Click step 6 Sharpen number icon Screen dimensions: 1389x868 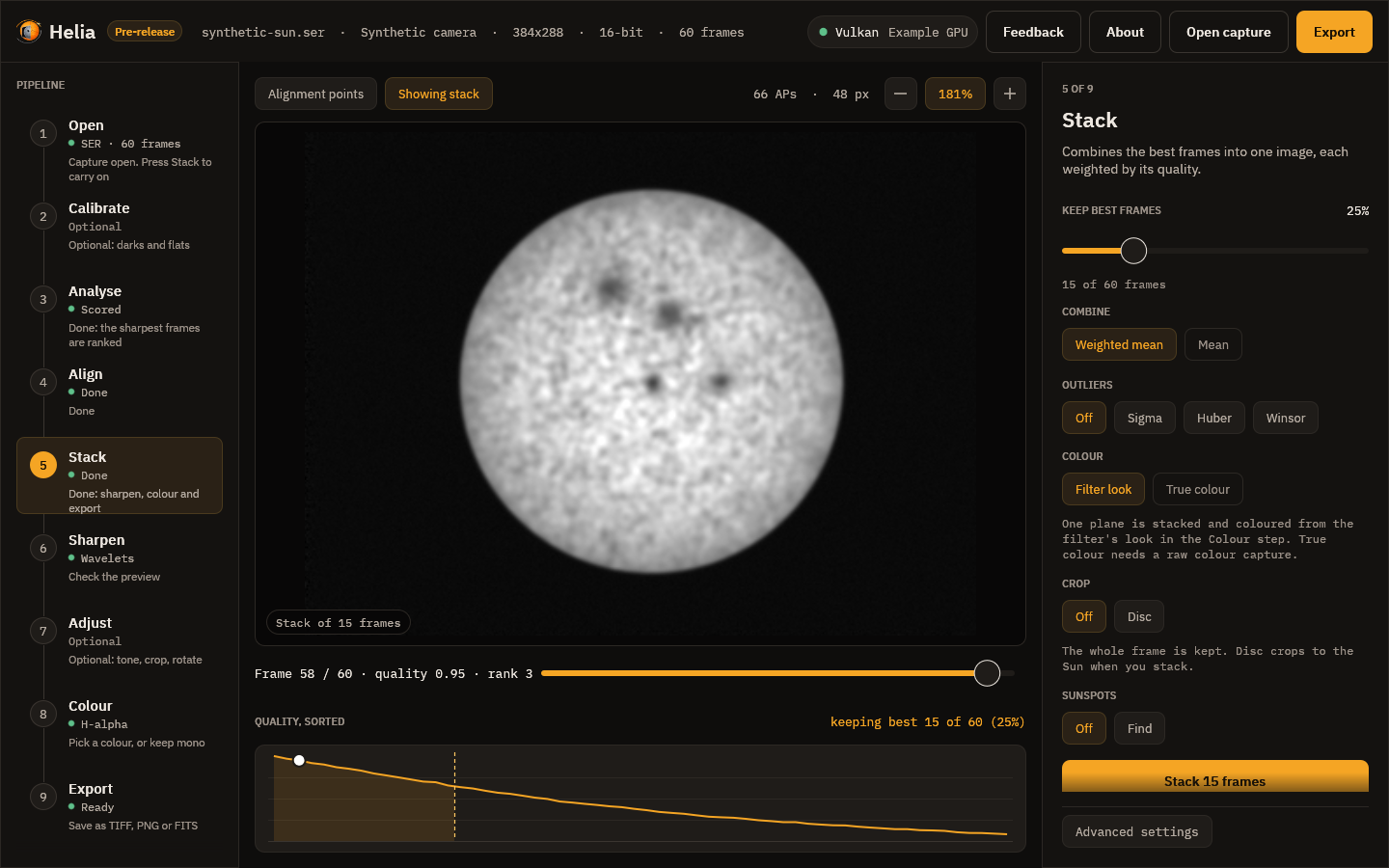coord(42,548)
